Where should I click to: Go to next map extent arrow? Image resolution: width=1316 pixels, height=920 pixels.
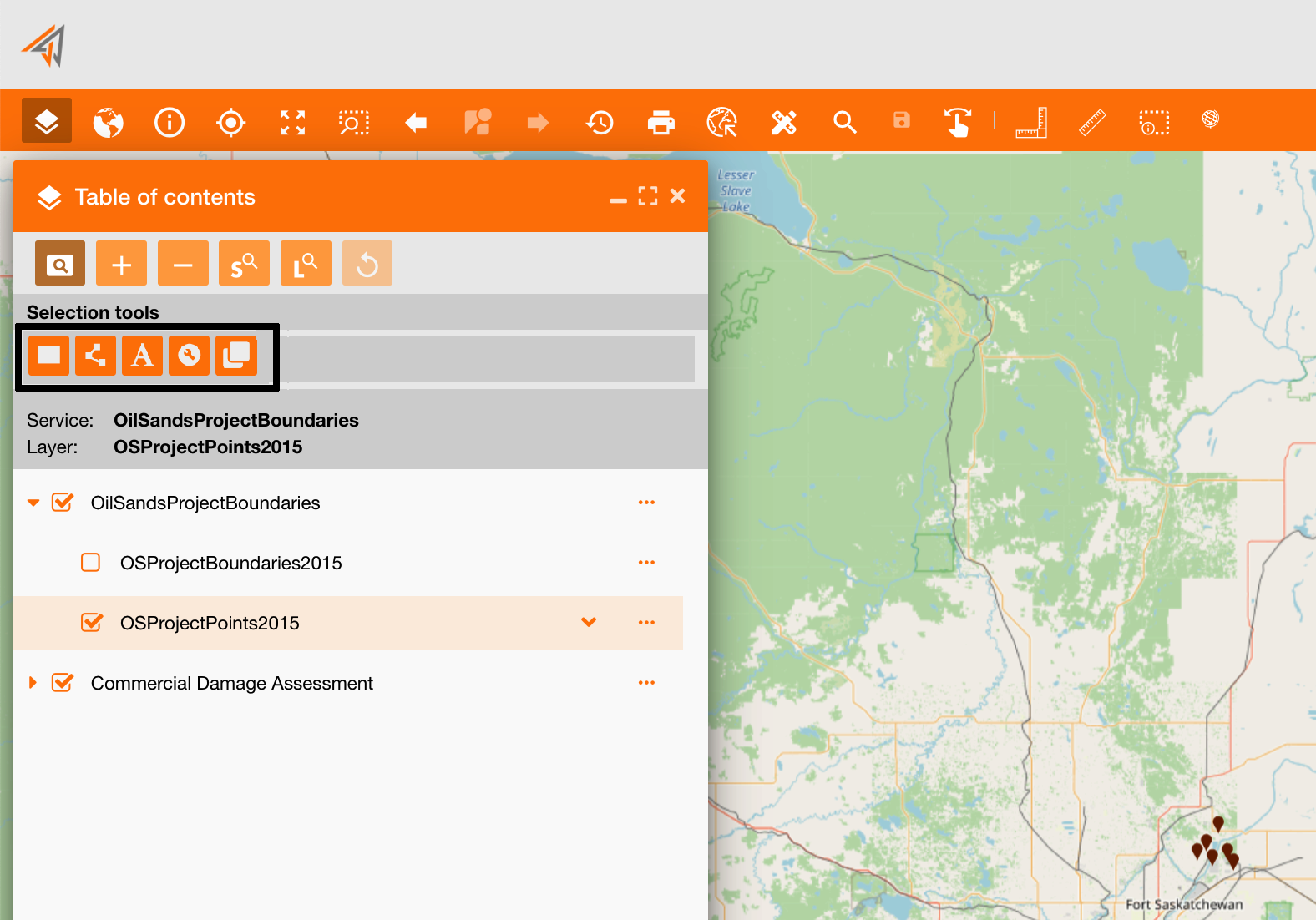[x=539, y=123]
